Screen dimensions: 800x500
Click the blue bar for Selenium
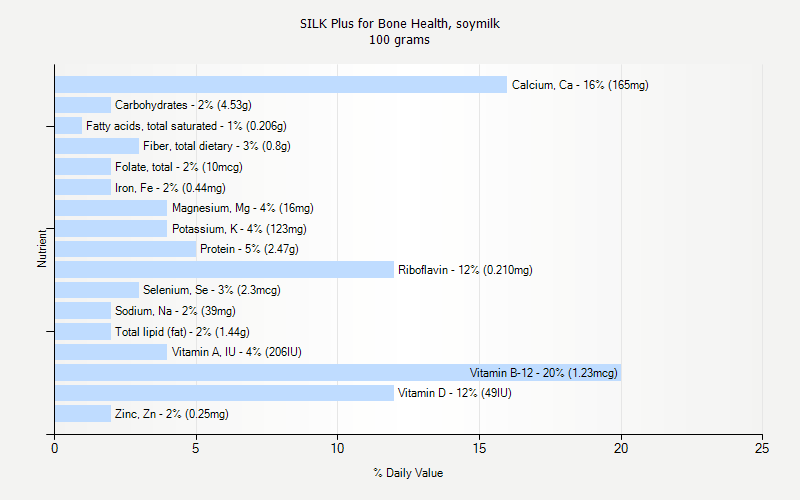[x=97, y=290]
